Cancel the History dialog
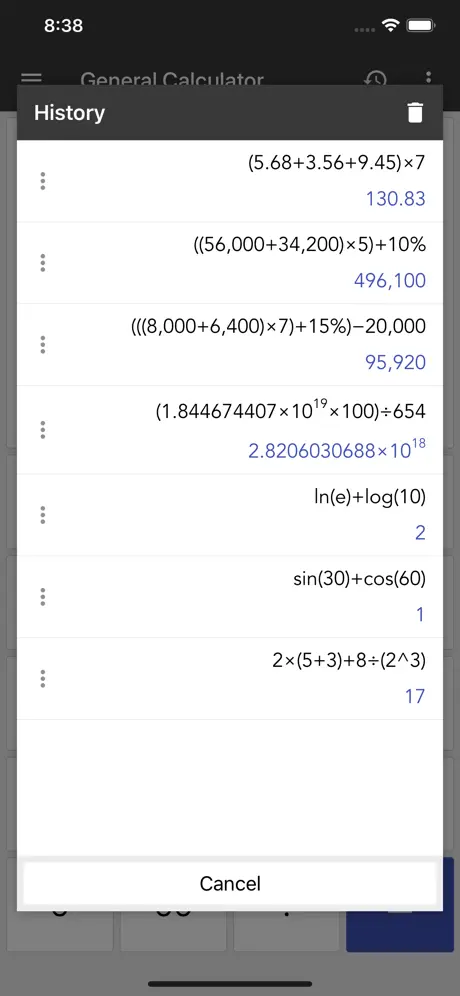The image size is (460, 996). click(230, 883)
